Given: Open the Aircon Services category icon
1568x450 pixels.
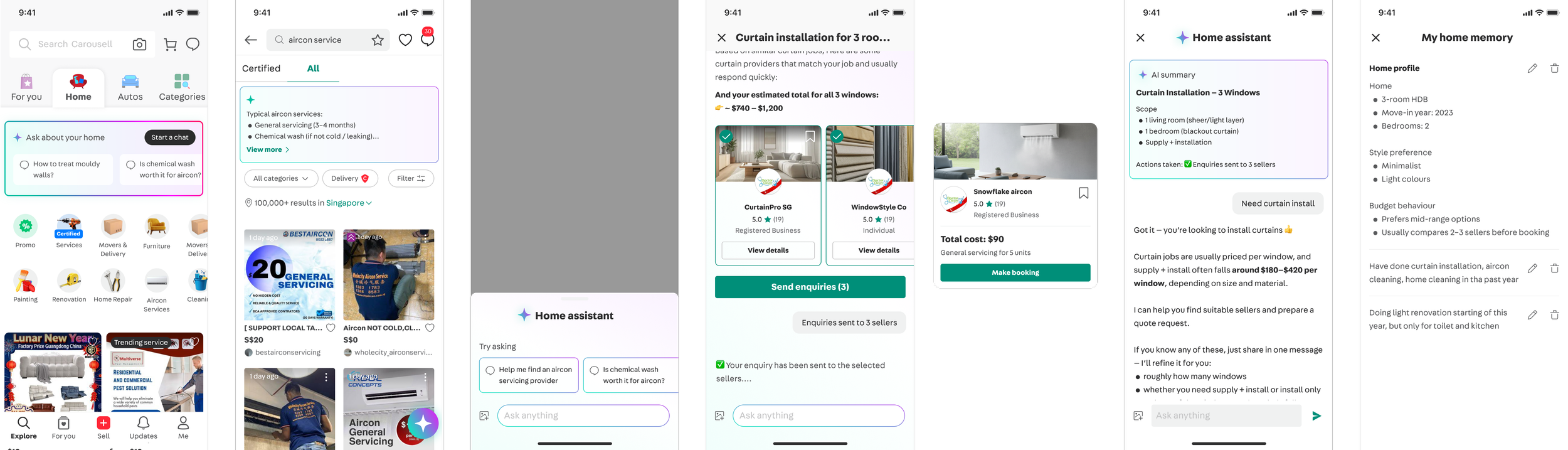Looking at the screenshot, I should point(157,290).
